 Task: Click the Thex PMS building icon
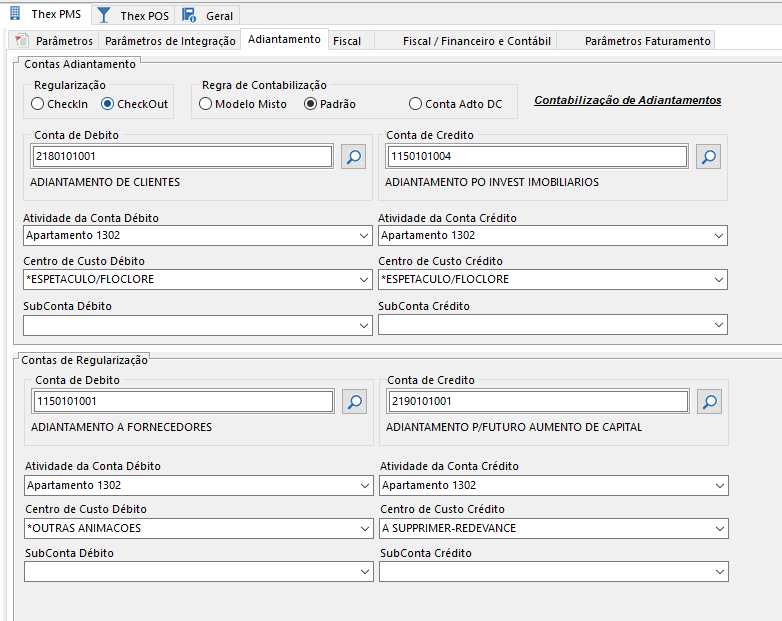coord(15,15)
